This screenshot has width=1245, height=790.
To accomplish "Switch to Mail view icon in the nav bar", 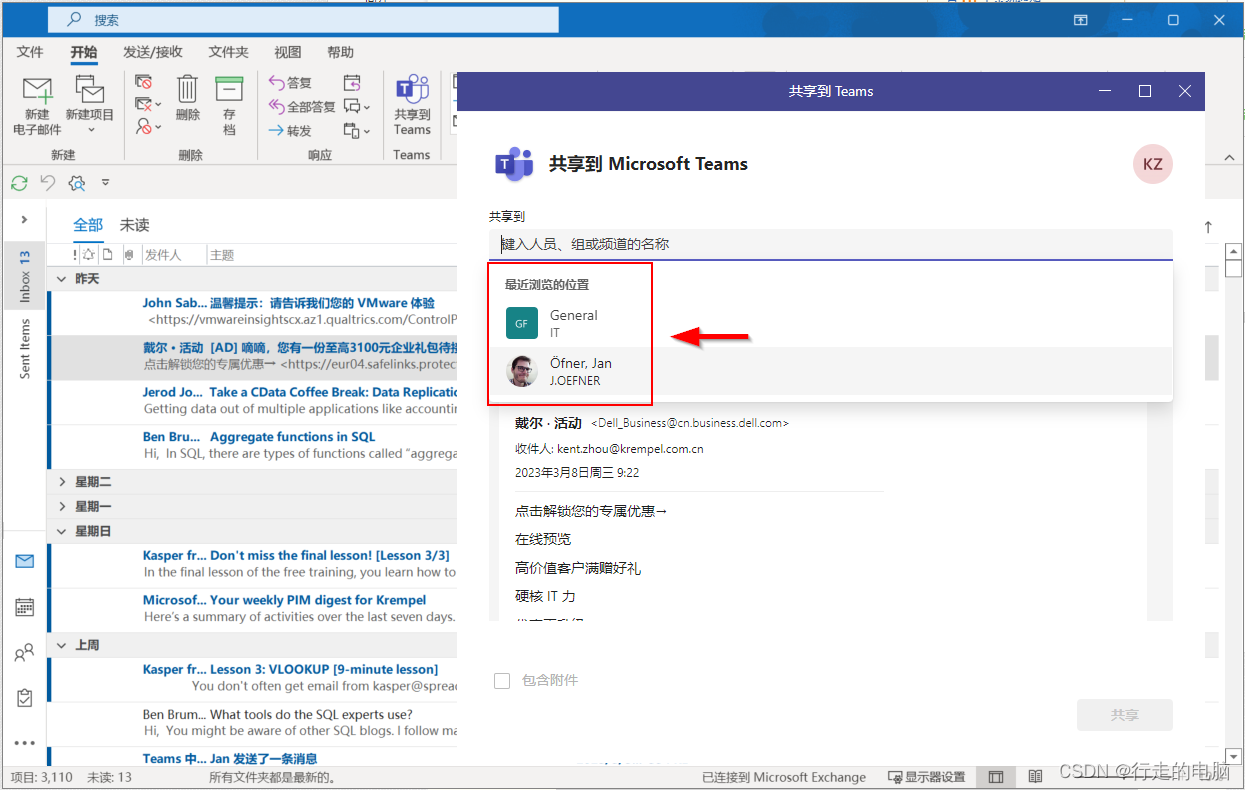I will (x=25, y=561).
